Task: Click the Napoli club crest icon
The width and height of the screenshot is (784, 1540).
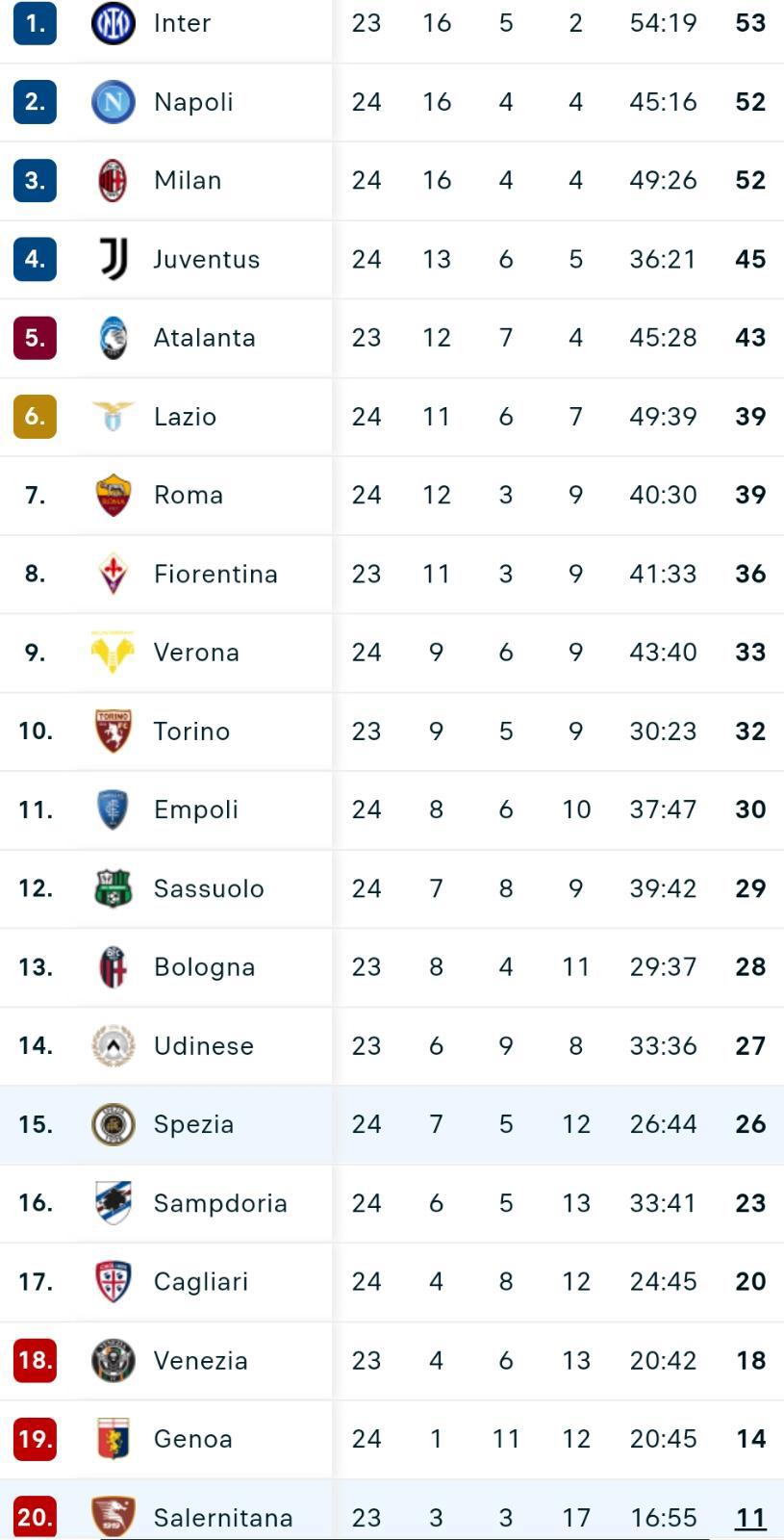Action: click(x=113, y=102)
